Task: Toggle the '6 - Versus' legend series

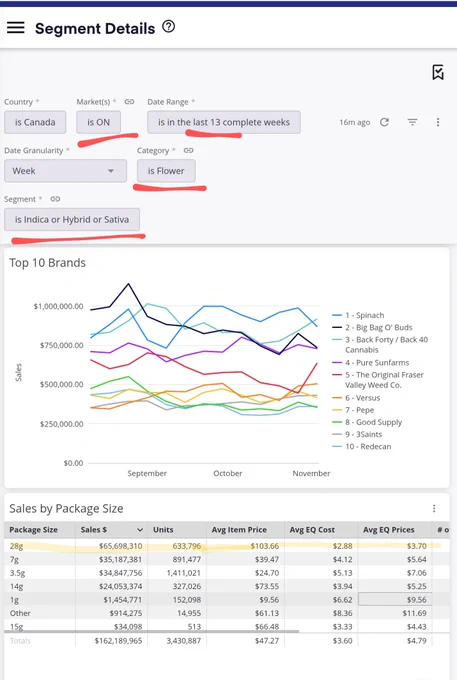Action: point(356,398)
